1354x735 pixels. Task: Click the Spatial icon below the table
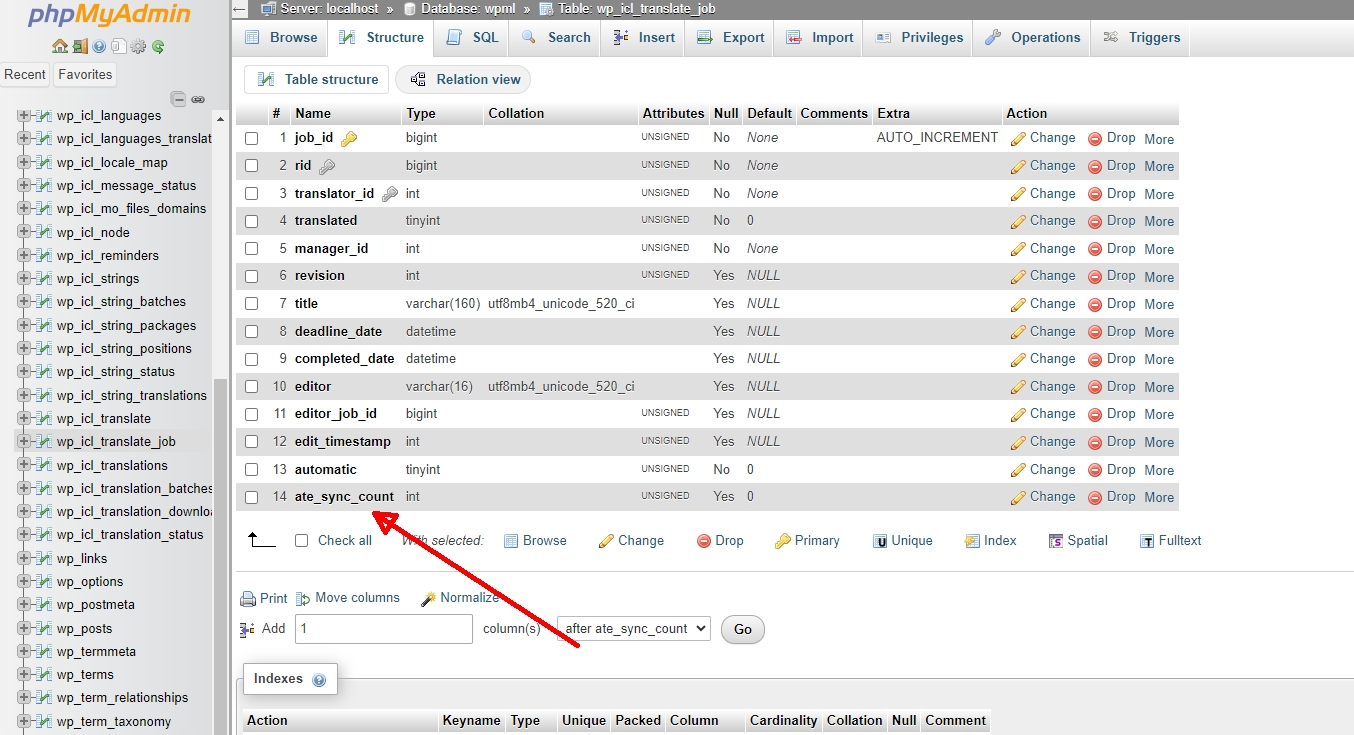coord(1055,541)
